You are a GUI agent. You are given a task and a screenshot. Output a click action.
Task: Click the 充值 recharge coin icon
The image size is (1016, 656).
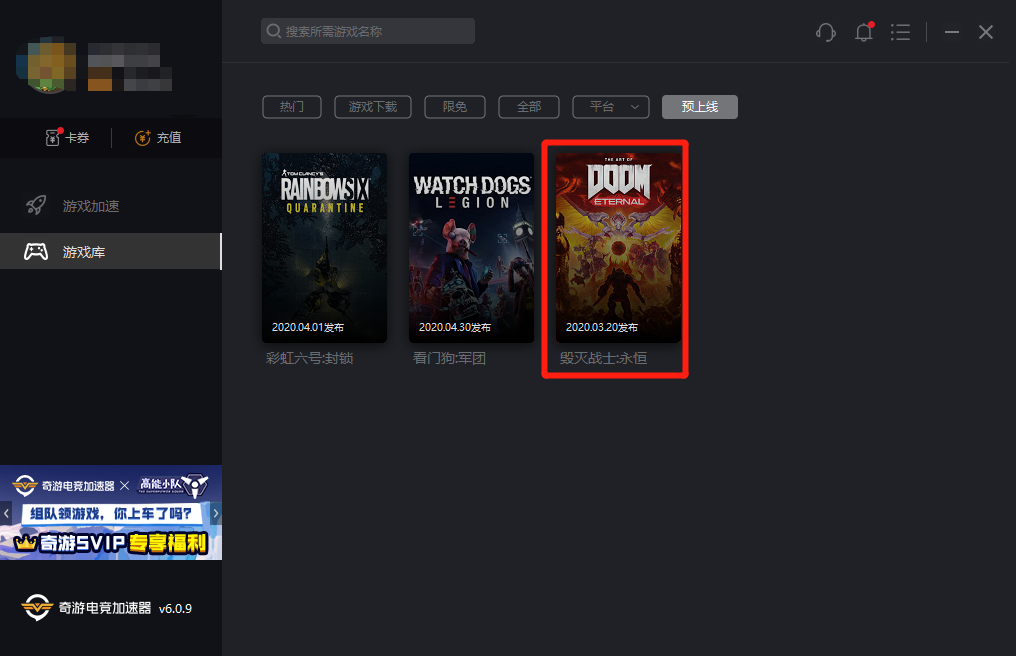143,138
